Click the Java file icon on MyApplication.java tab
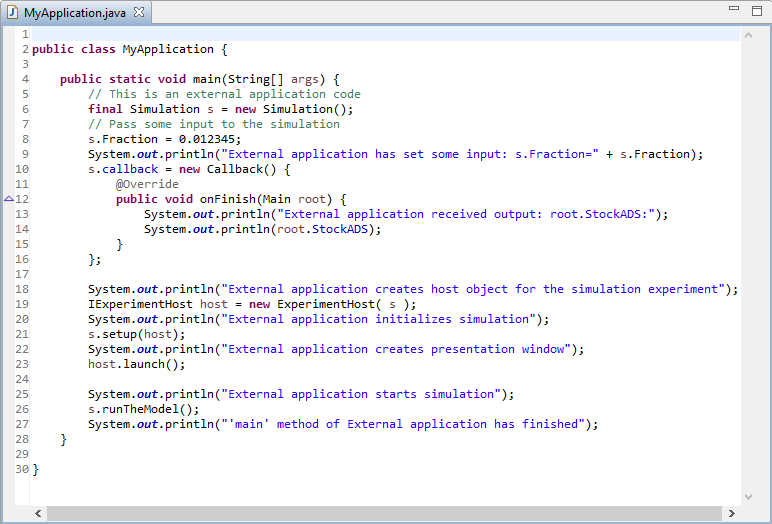Image resolution: width=772 pixels, height=524 pixels. [x=14, y=12]
